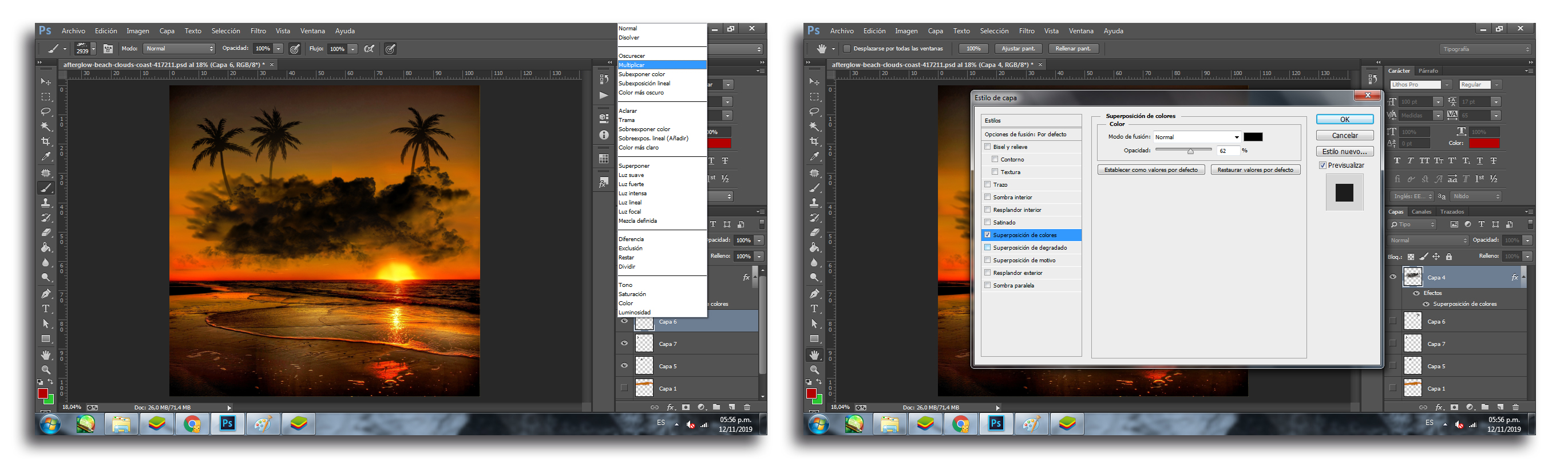Hide Capa 4 layer in right window
Image resolution: width=1568 pixels, height=465 pixels.
pyautogui.click(x=1393, y=277)
